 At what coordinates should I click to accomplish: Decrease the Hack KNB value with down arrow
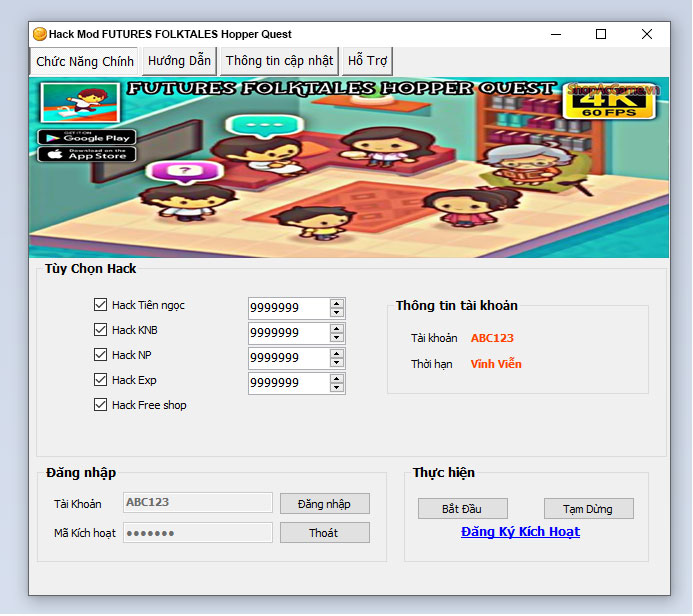click(x=337, y=338)
